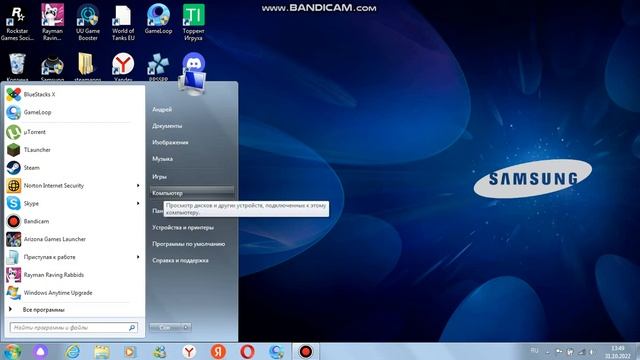Select World of Tanks EU desktop shortcut

coord(123,22)
